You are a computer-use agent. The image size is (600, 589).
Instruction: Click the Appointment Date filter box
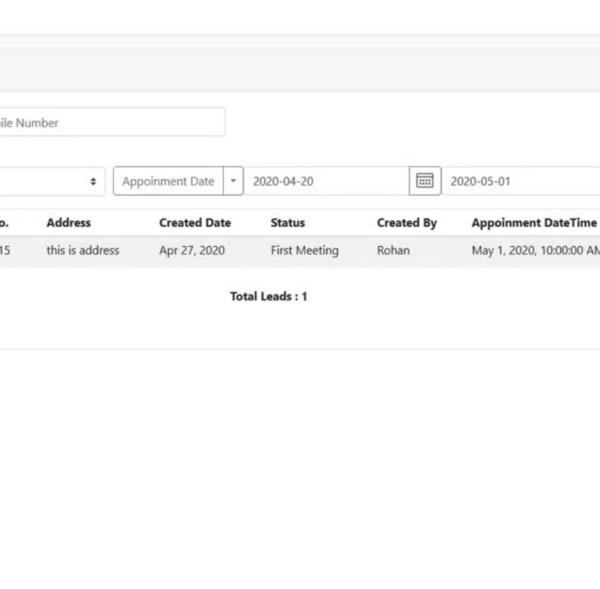(x=168, y=181)
